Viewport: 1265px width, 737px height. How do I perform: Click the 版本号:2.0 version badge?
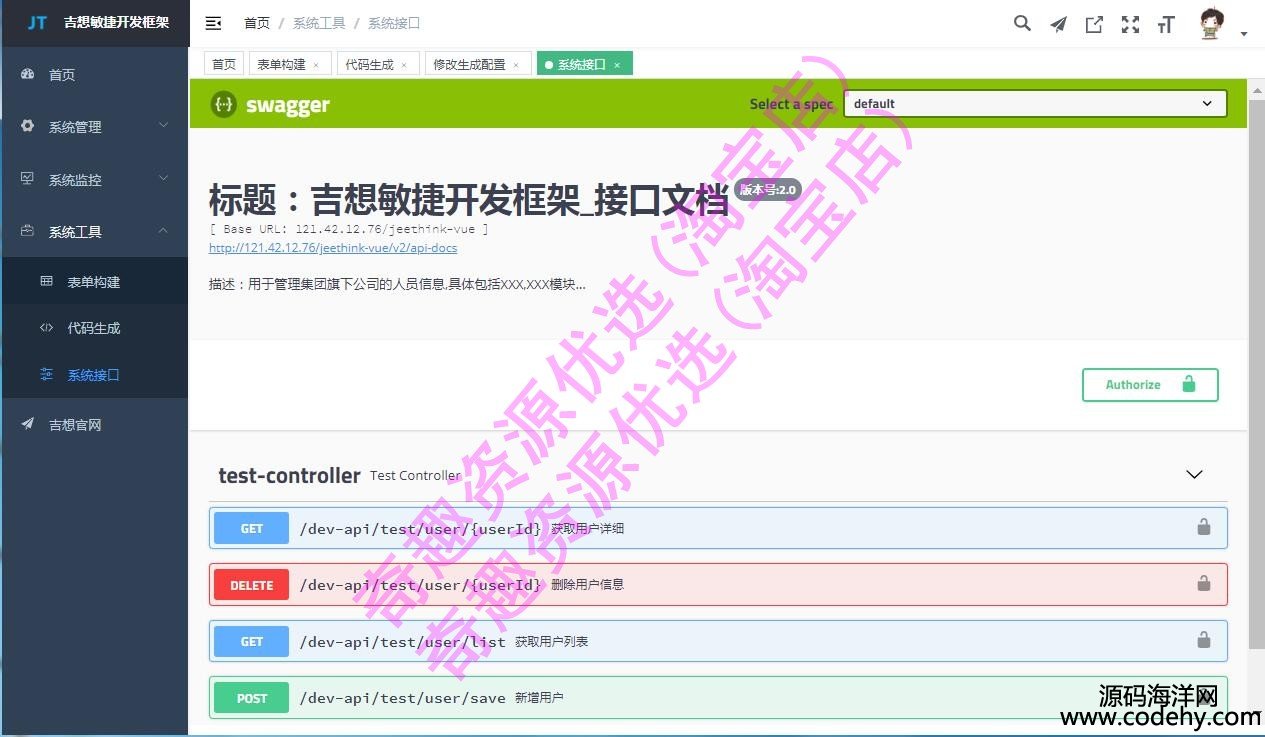(x=767, y=190)
